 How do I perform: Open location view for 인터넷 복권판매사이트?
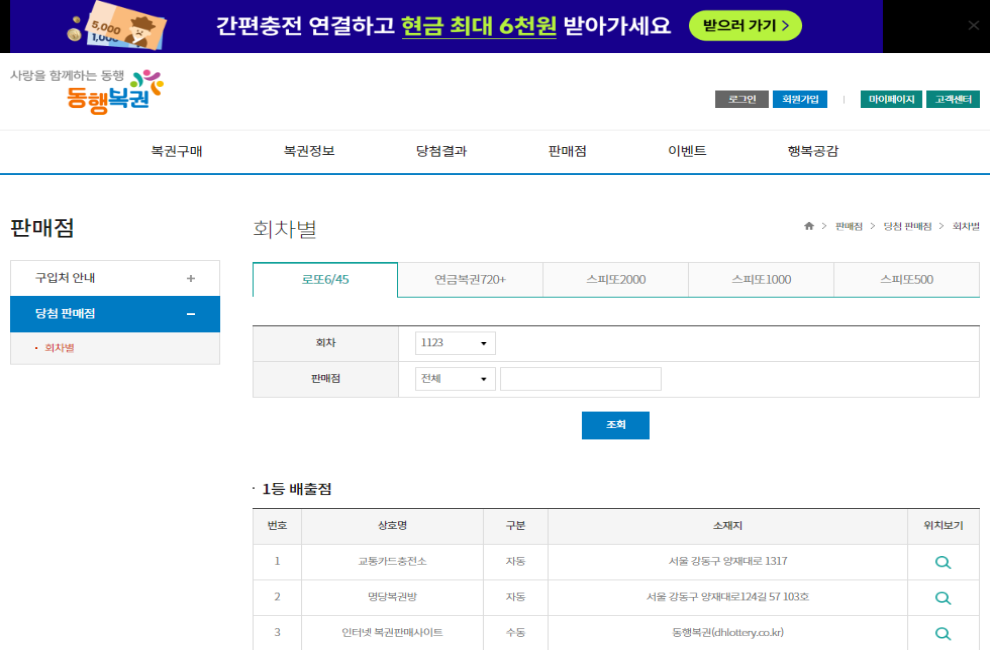(x=941, y=632)
